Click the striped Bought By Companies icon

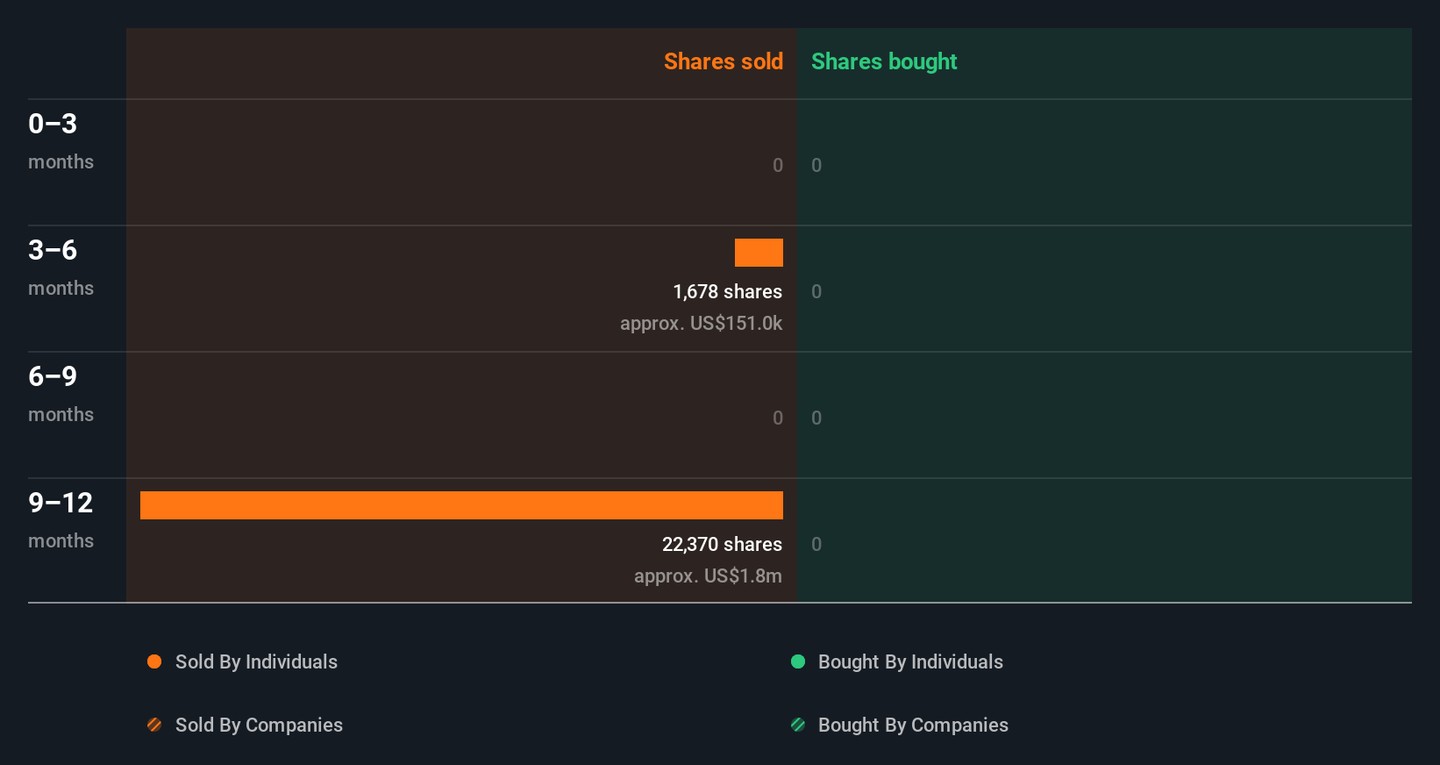coord(798,725)
